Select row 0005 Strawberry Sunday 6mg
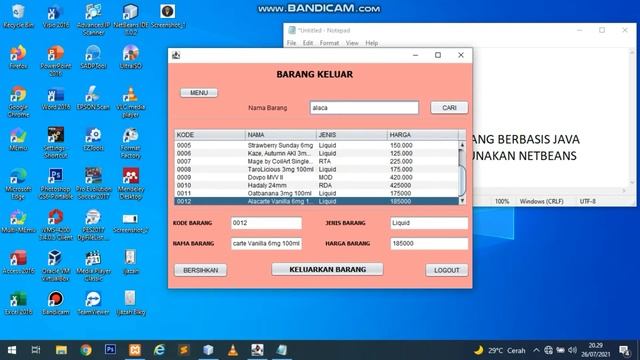Image resolution: width=640 pixels, height=360 pixels. point(316,145)
